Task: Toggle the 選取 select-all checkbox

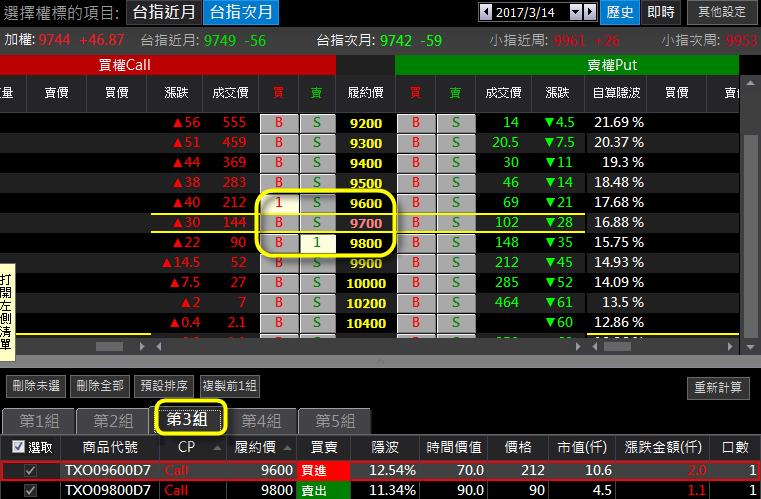Action: (x=18, y=447)
